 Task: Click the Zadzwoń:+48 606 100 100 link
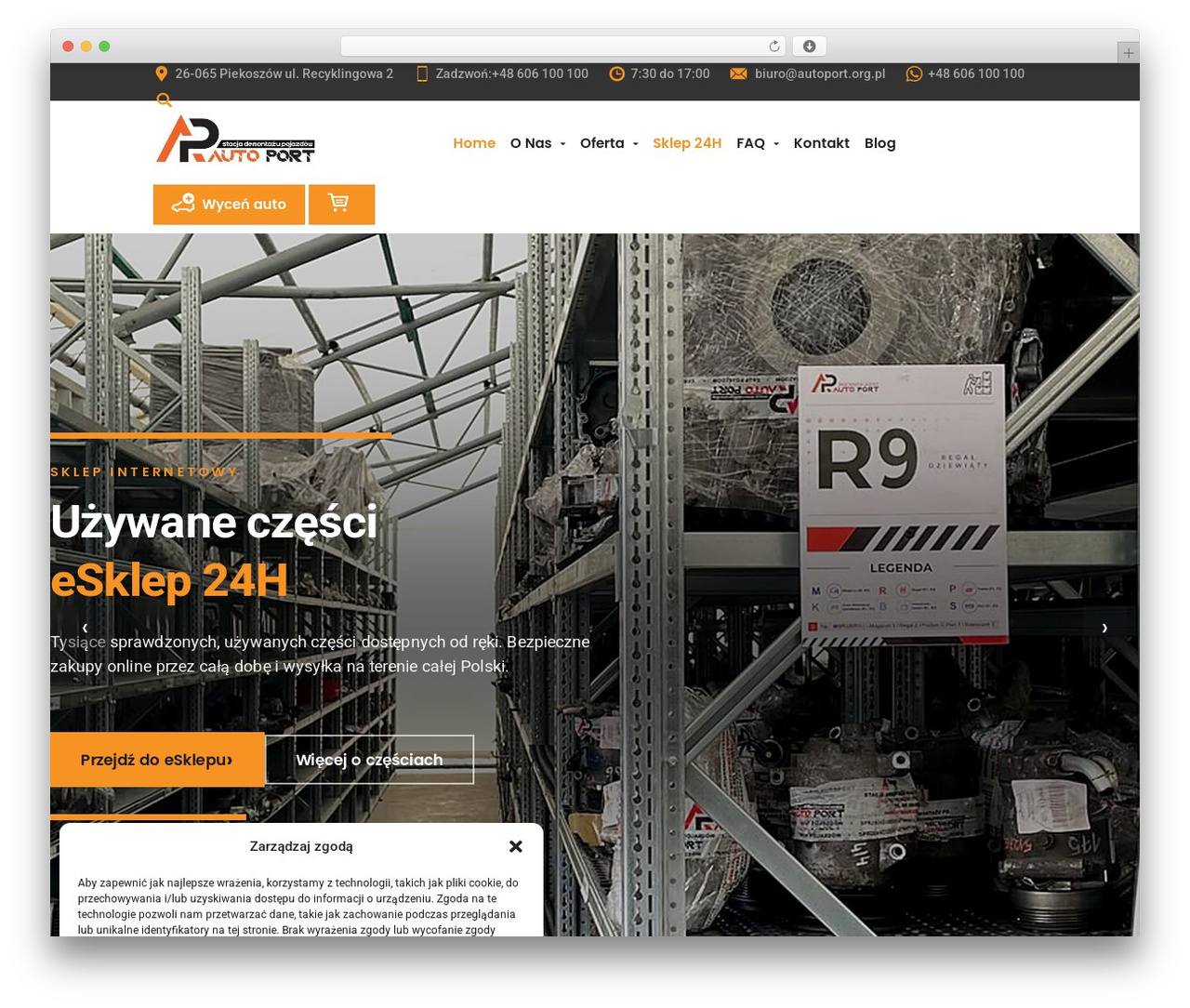512,73
